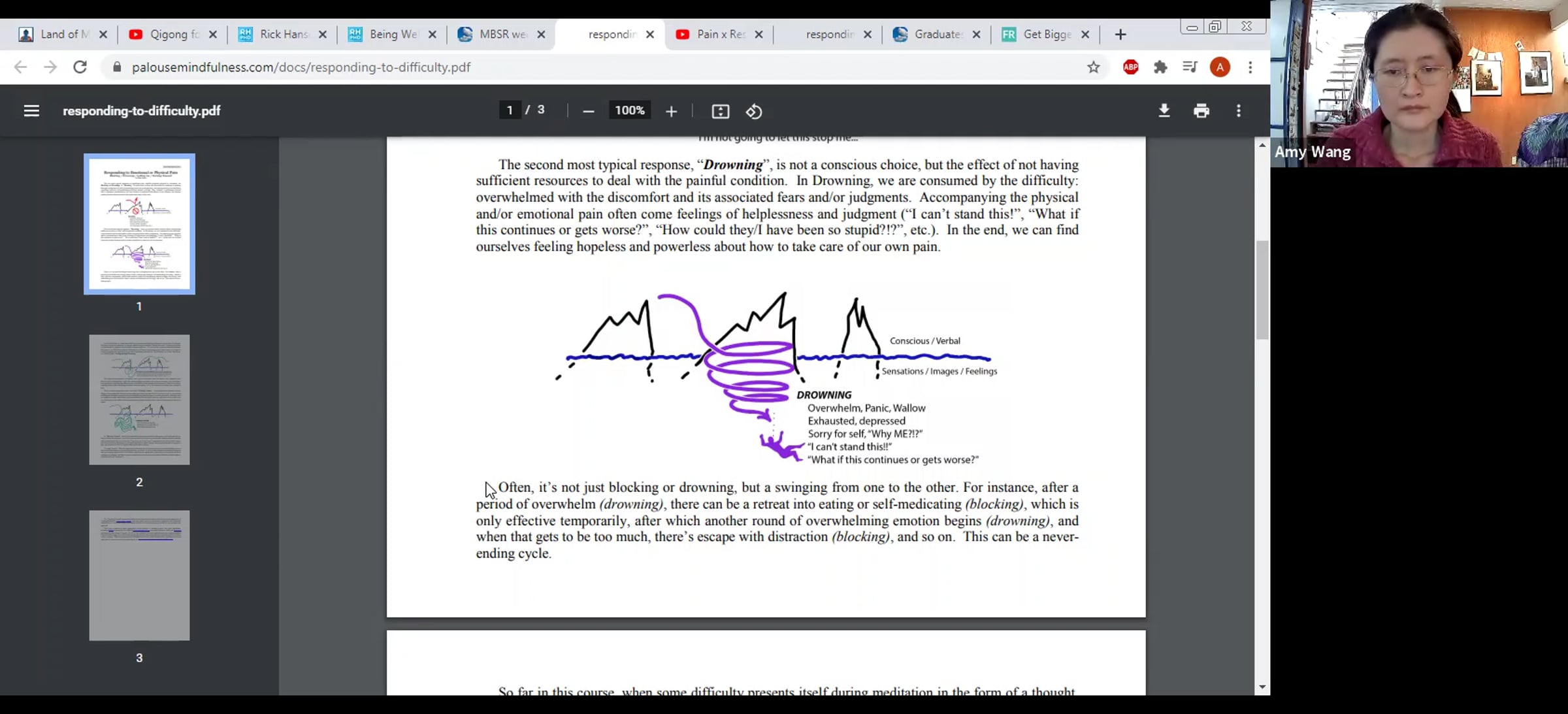Click the PDF zoom out minus button
Image resolution: width=1568 pixels, height=714 pixels.
point(588,112)
